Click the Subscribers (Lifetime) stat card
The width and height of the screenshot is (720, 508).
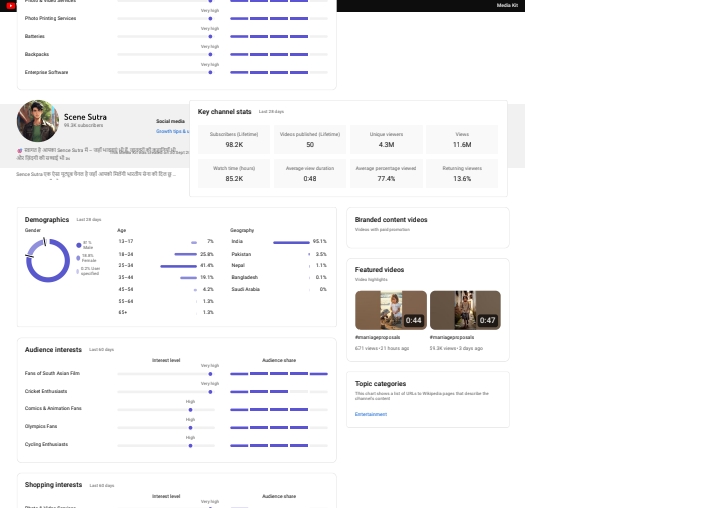(x=234, y=139)
